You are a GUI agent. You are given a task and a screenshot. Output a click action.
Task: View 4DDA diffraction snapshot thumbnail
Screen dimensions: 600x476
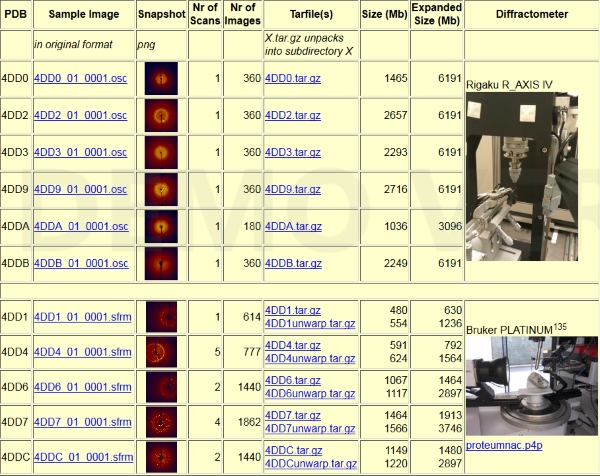coord(161,227)
